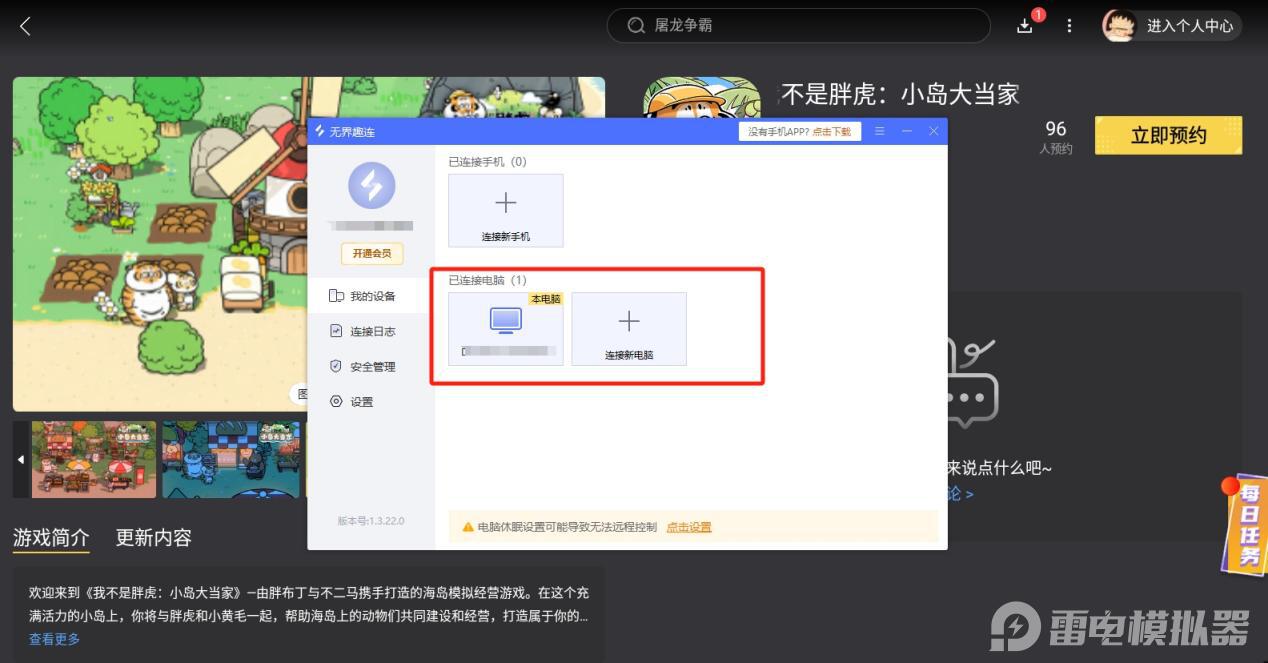Select 设置 in the sidebar

tap(371, 401)
